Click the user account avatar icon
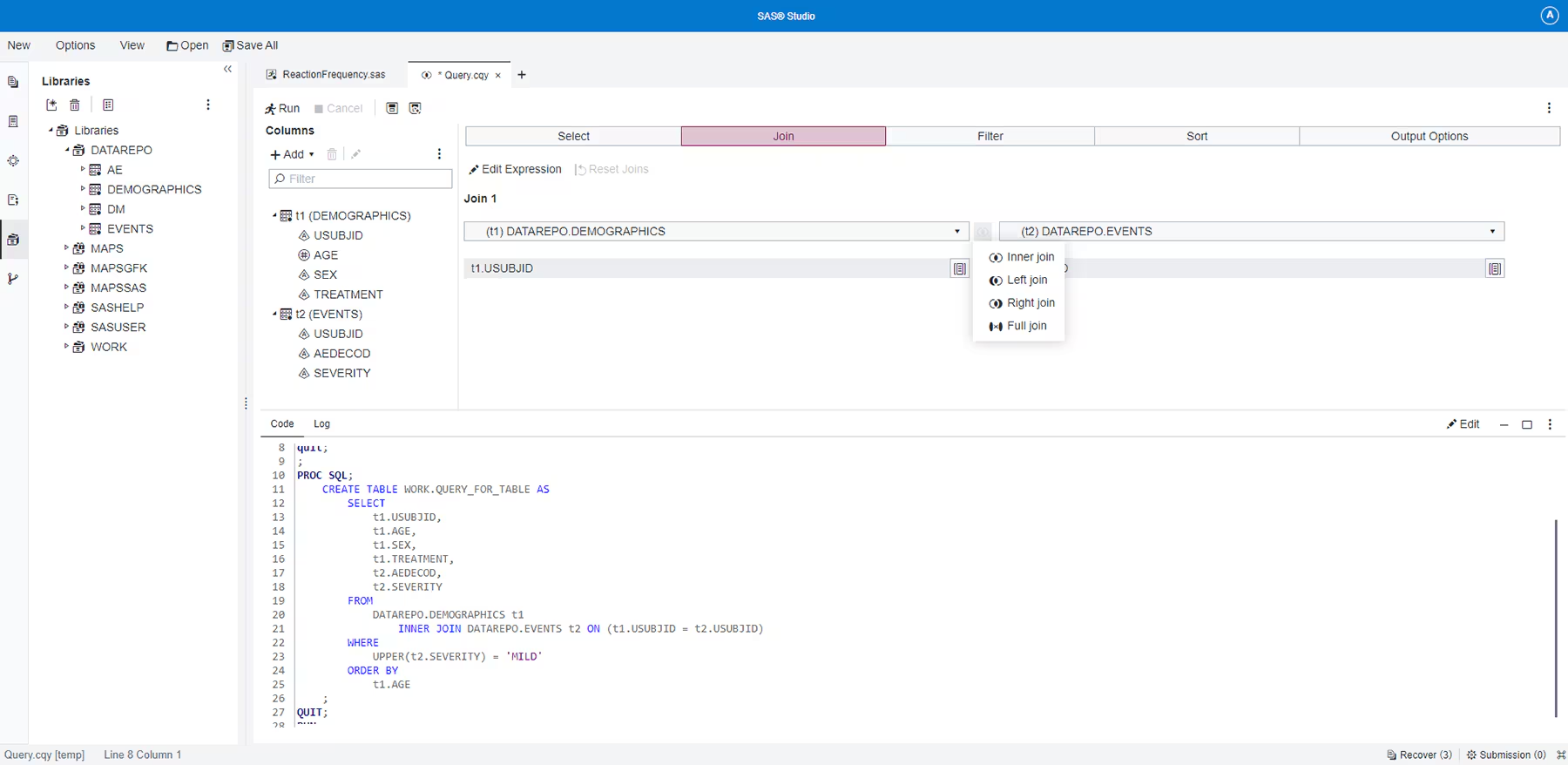Viewport: 1568px width, 765px height. click(x=1549, y=16)
